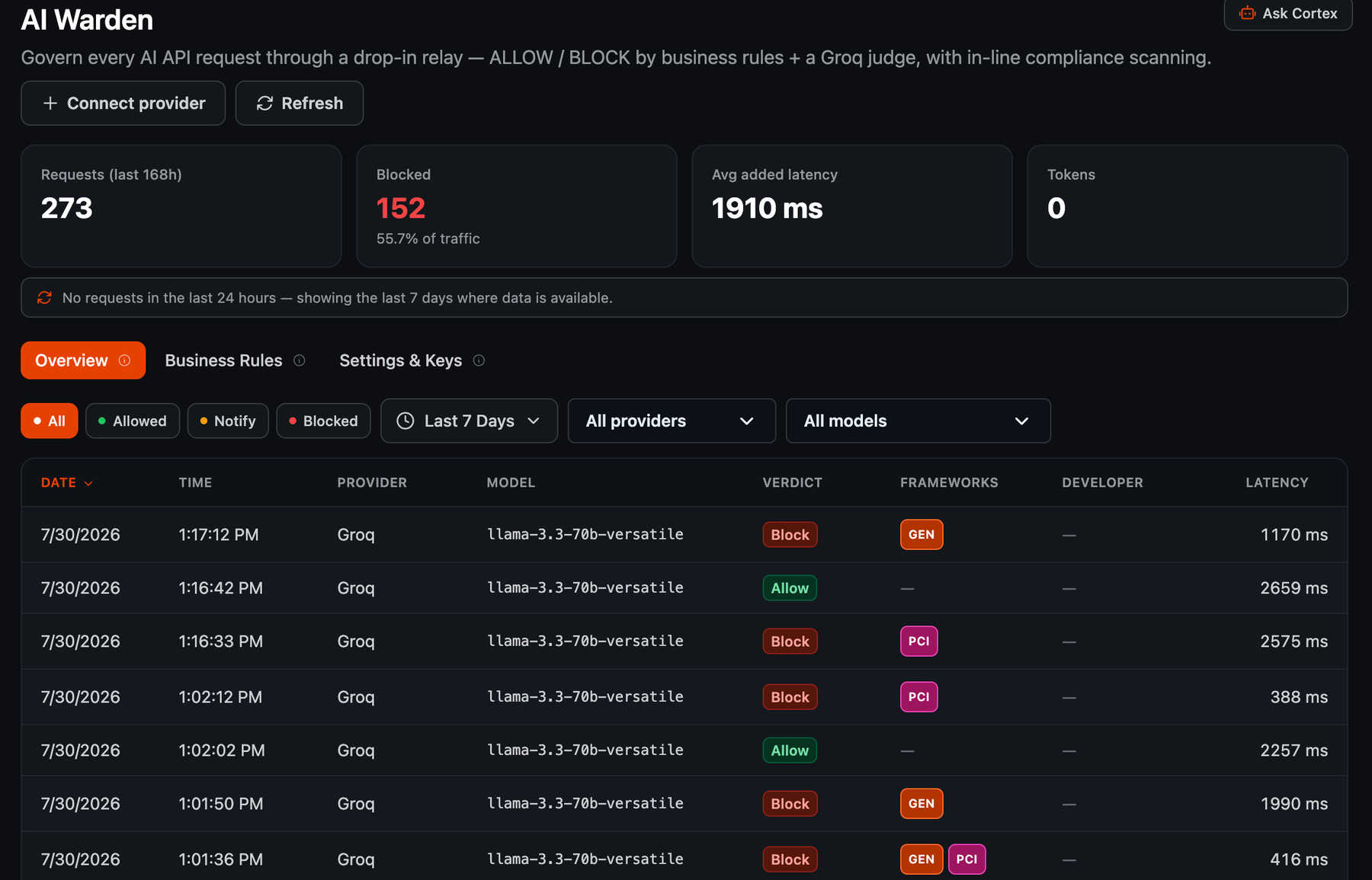Click the 388 ms latency value

pyautogui.click(x=1299, y=696)
